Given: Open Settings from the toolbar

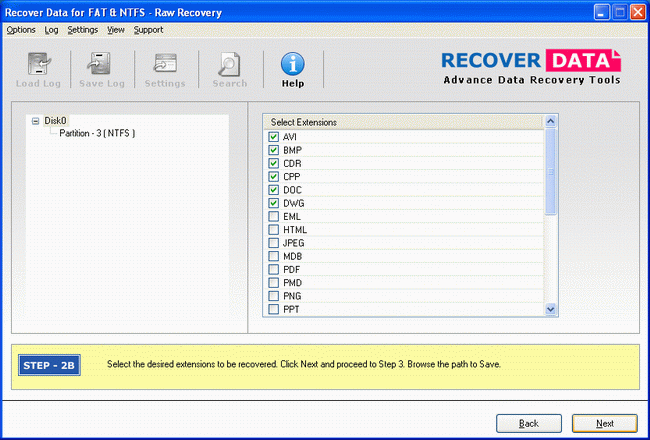Looking at the screenshot, I should [x=165, y=66].
